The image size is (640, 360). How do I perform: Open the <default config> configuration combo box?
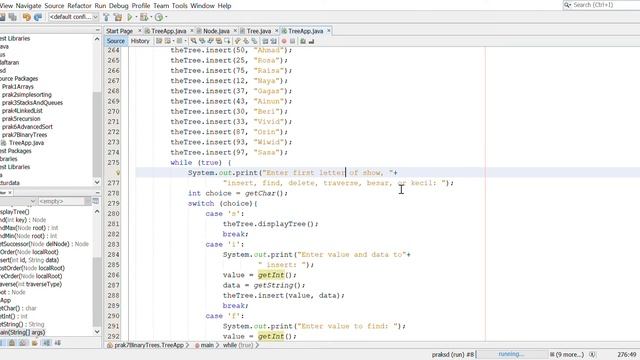(x=73, y=17)
